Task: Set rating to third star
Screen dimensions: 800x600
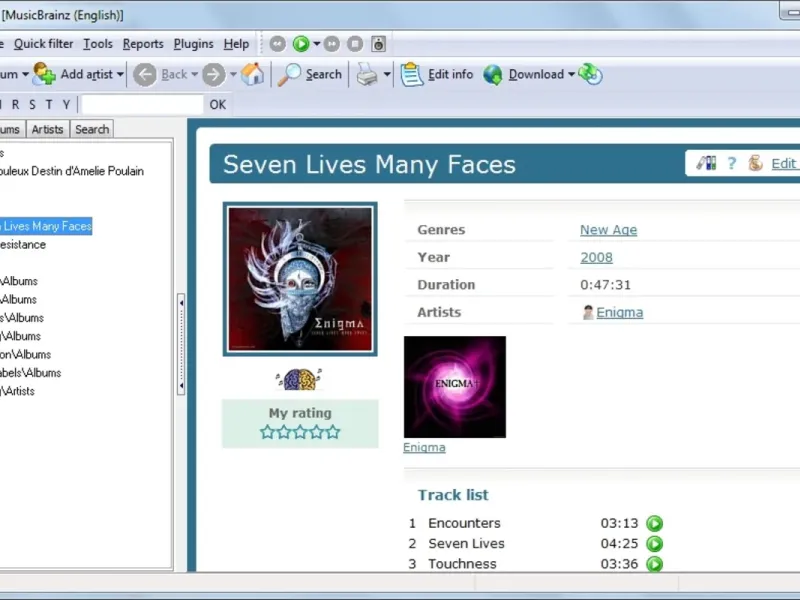Action: tap(300, 432)
